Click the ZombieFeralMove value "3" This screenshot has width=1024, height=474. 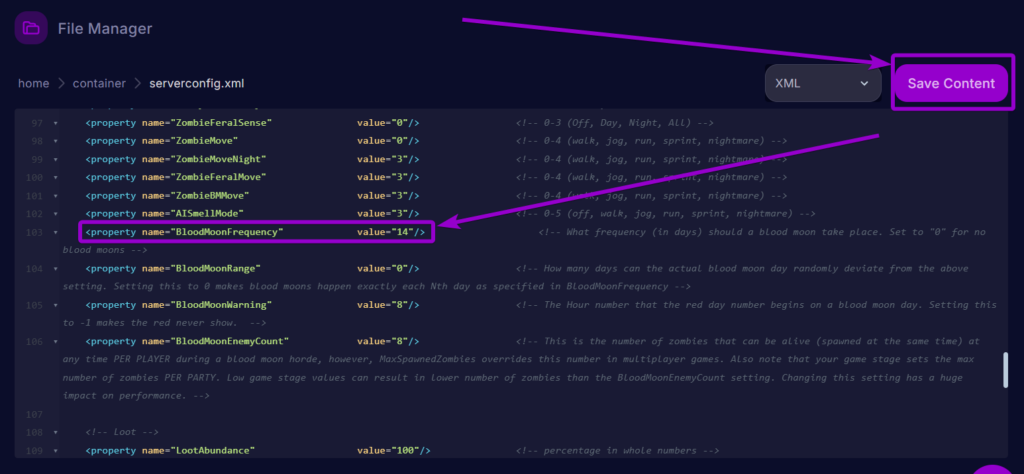(x=400, y=178)
